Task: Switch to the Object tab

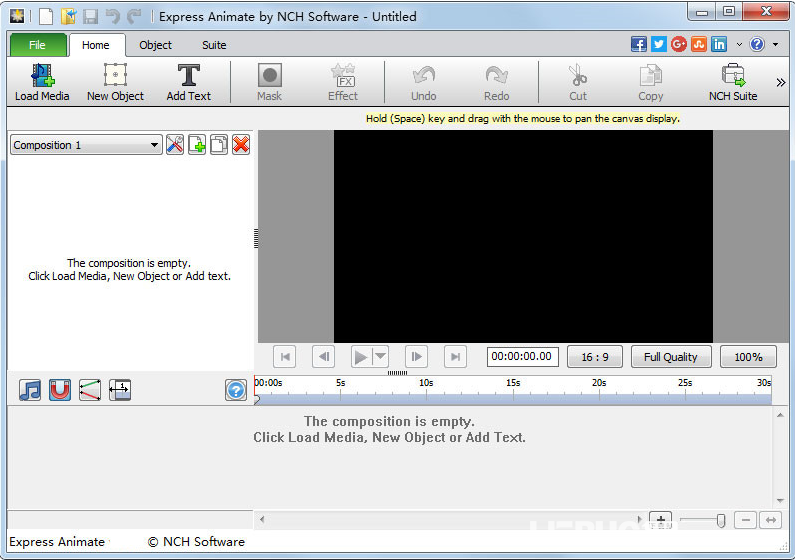Action: (x=155, y=45)
